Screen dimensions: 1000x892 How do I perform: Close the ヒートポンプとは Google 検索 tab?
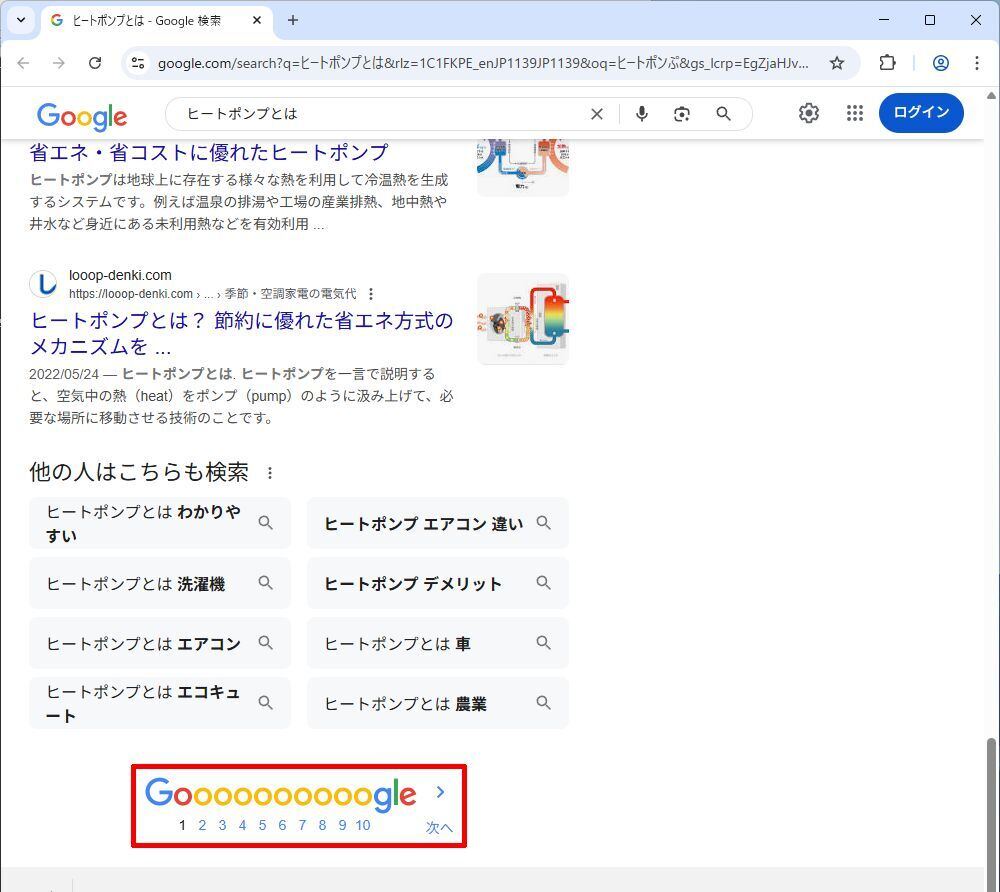click(x=257, y=20)
